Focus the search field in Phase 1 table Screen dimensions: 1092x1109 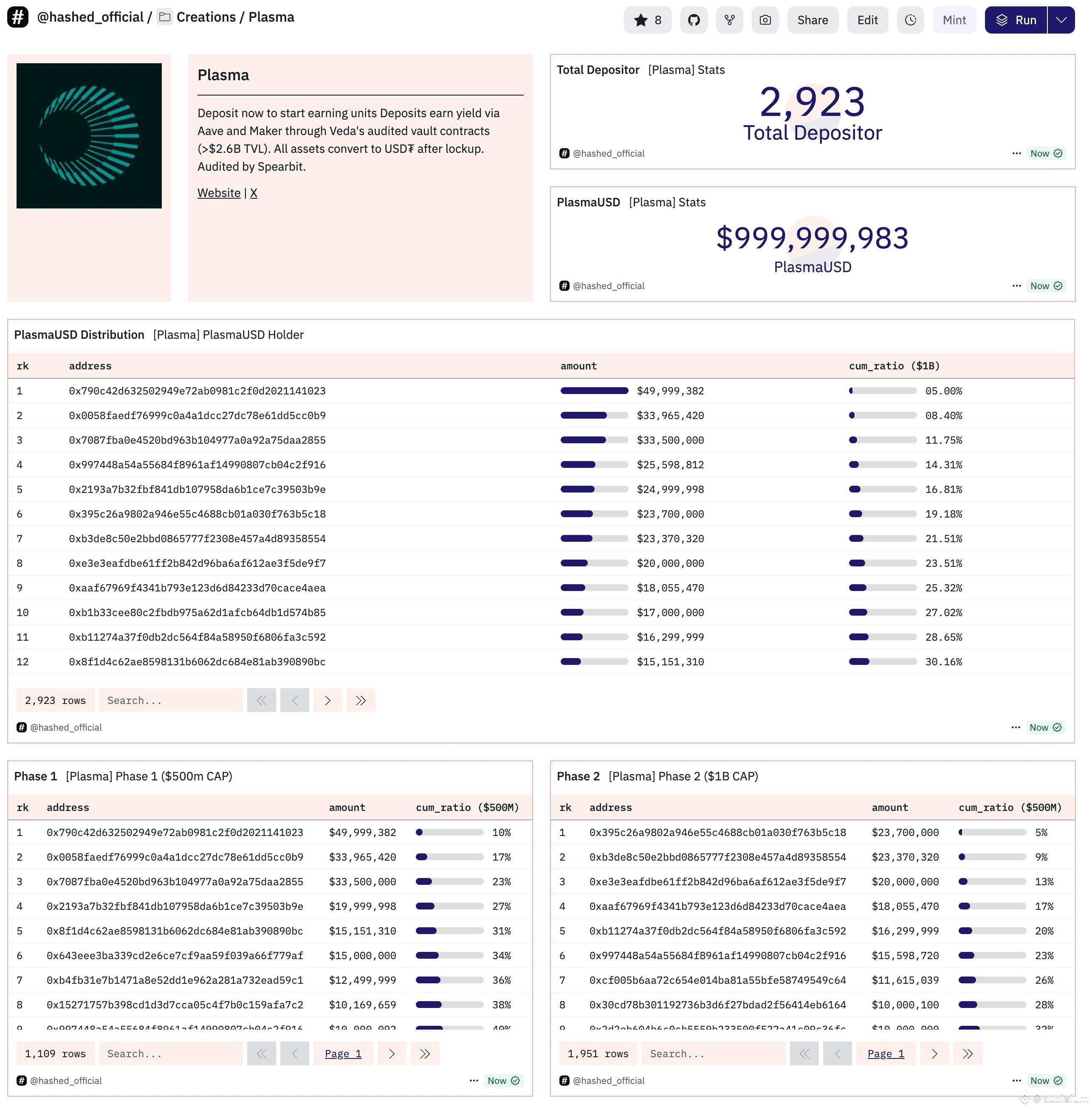(171, 1053)
